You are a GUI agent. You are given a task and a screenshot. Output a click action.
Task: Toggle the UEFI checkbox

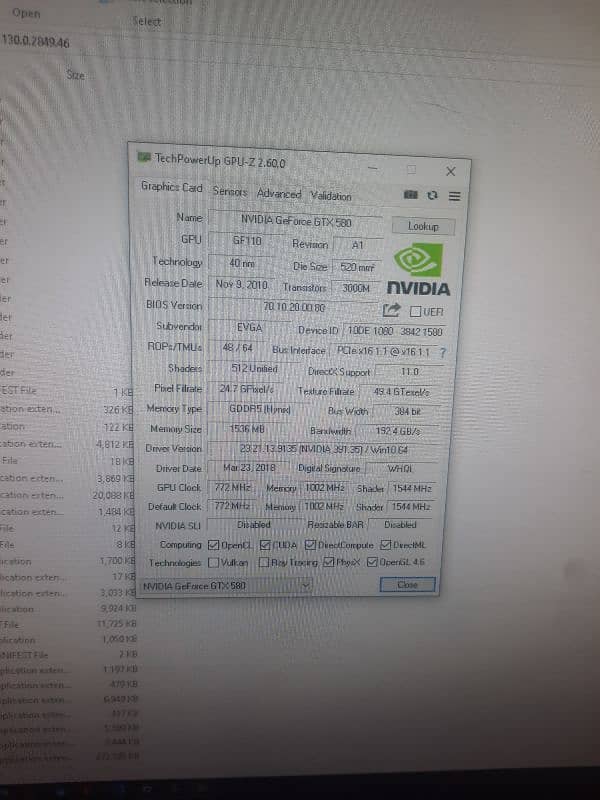(415, 311)
